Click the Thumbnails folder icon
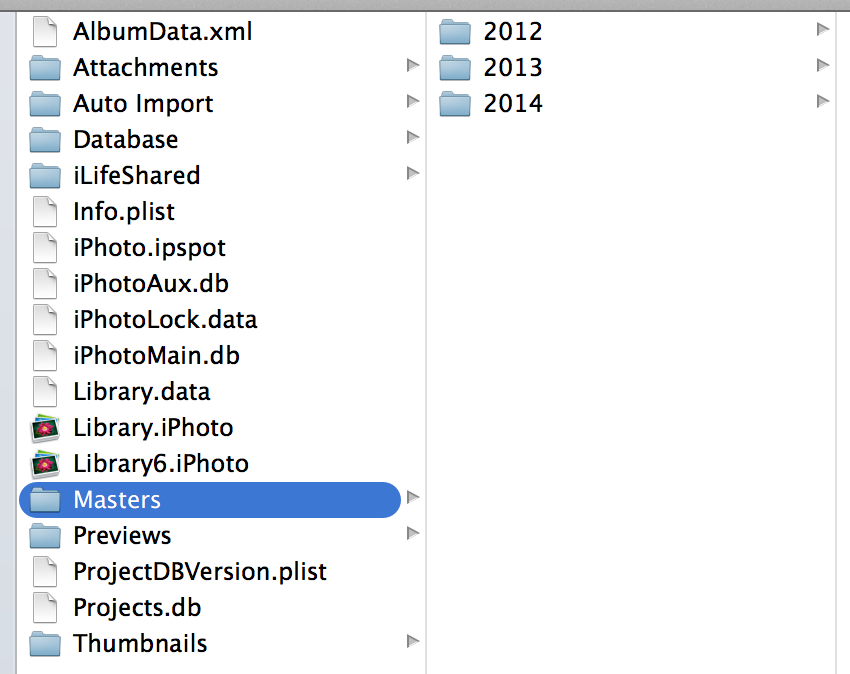This screenshot has height=674, width=850. [x=45, y=644]
